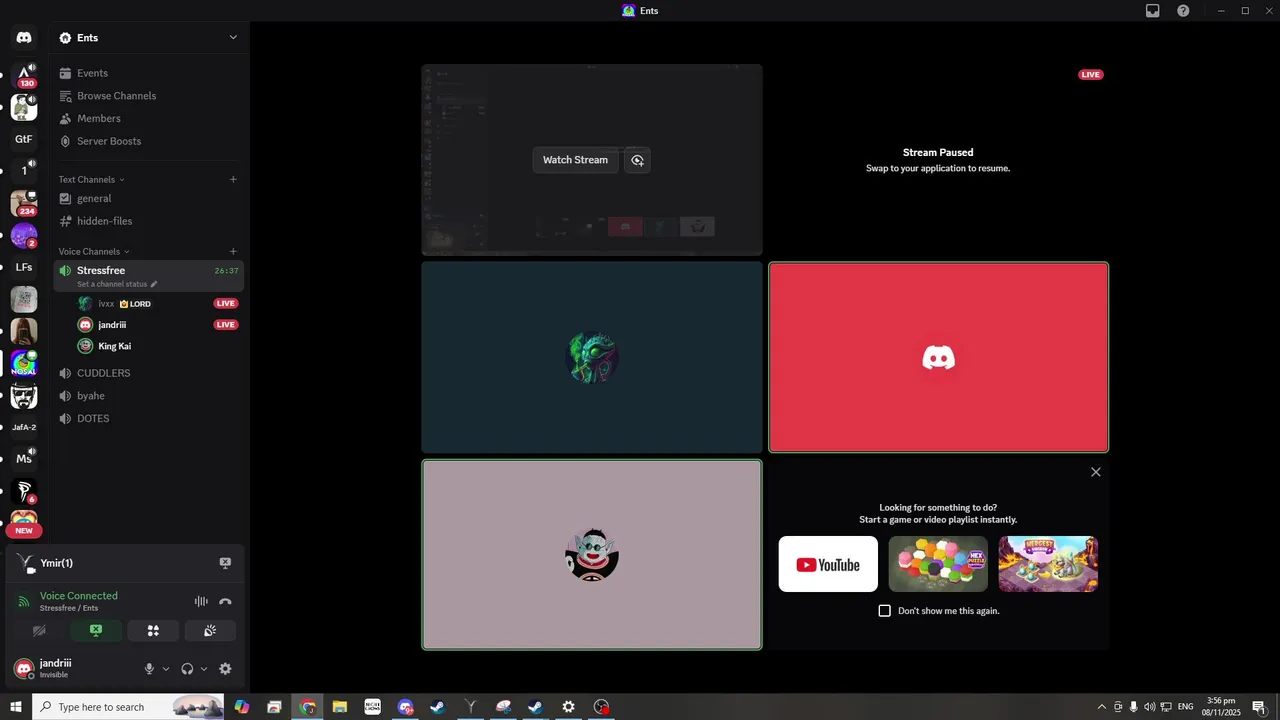This screenshot has height=720, width=1280.
Task: Collapse the Voice Channels category
Action: click(94, 252)
